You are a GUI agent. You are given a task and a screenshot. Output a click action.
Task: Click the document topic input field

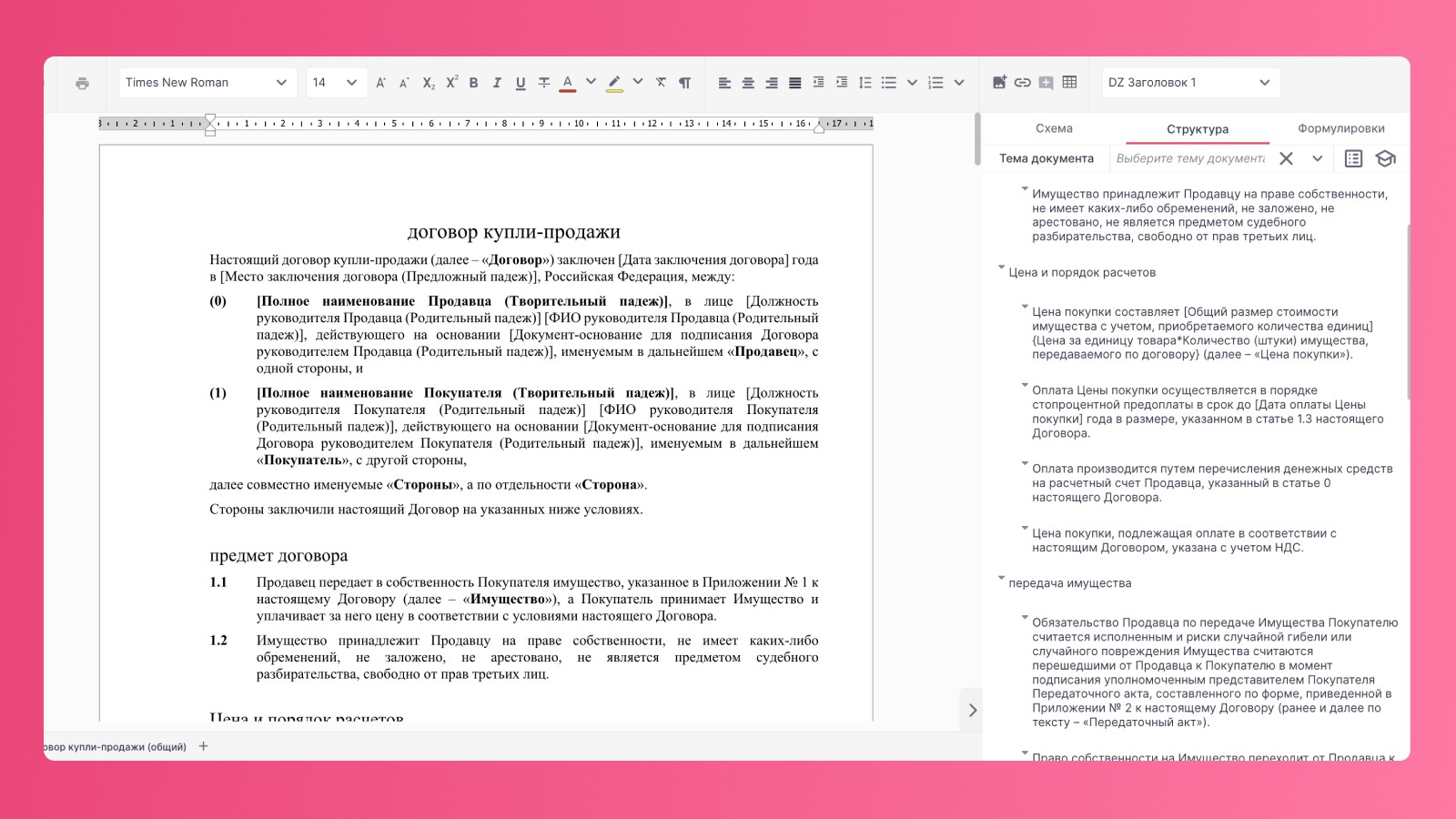click(x=1190, y=158)
